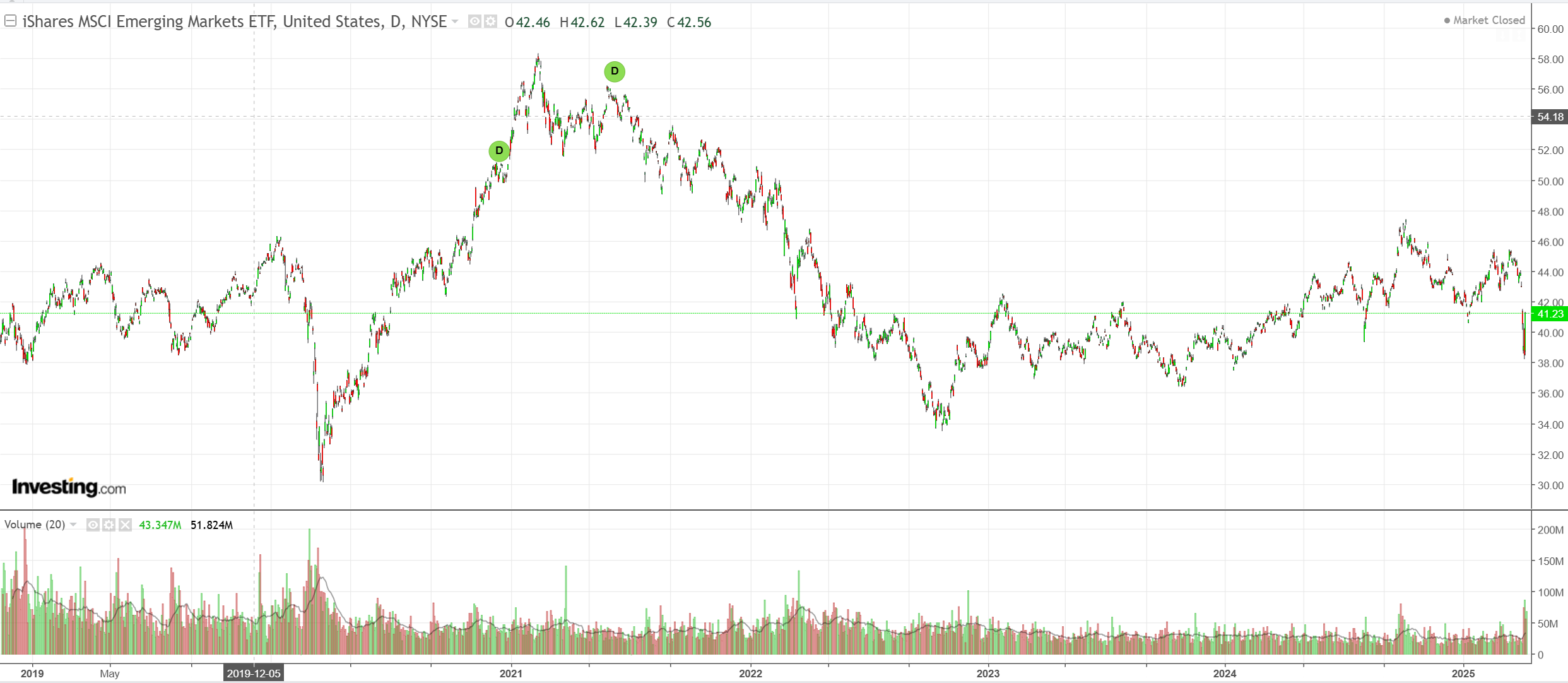Click the 2019-12-05 date label
1568x683 pixels.
pos(254,674)
